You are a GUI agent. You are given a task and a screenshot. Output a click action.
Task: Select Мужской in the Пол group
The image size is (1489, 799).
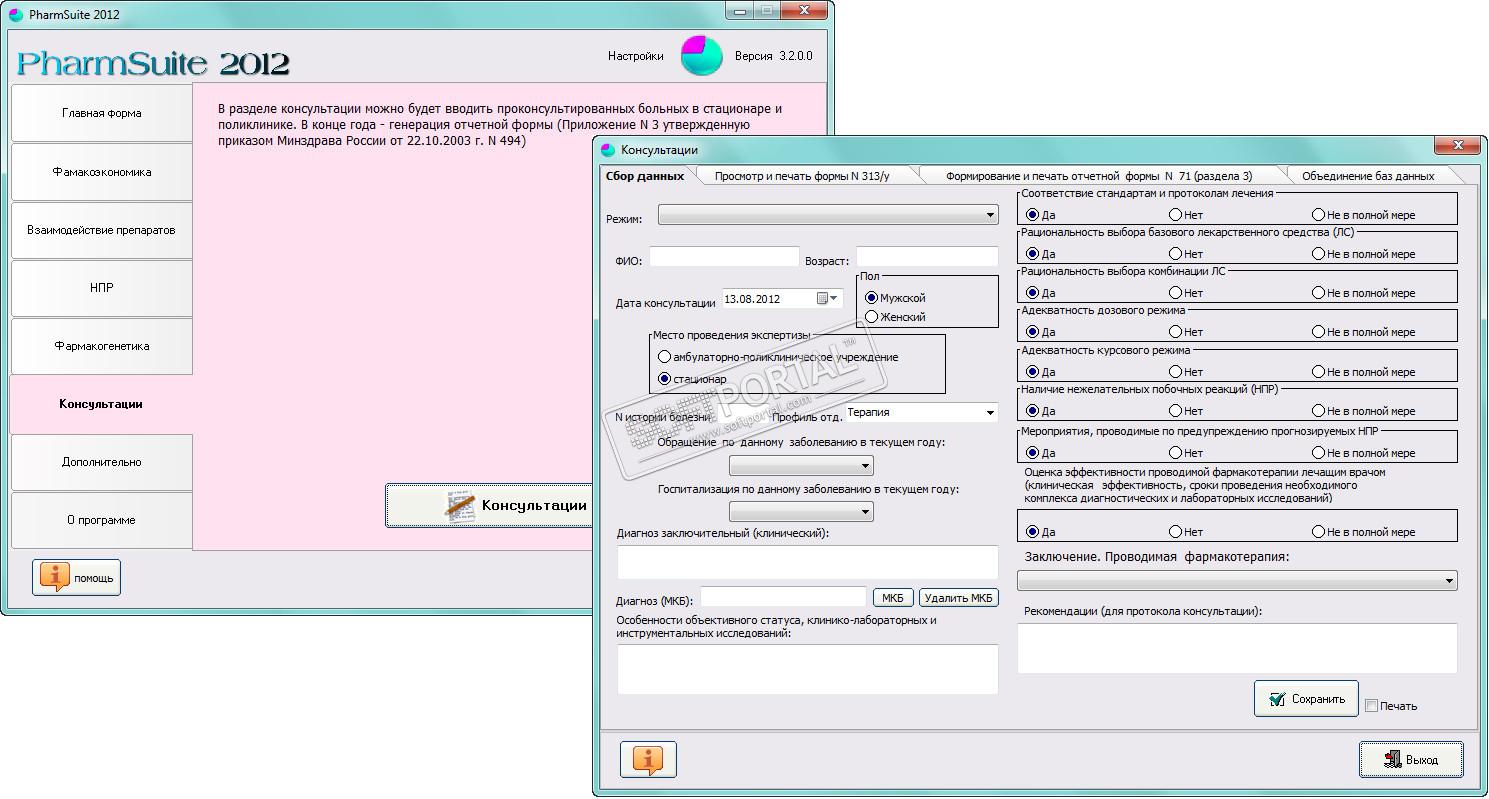tap(872, 298)
